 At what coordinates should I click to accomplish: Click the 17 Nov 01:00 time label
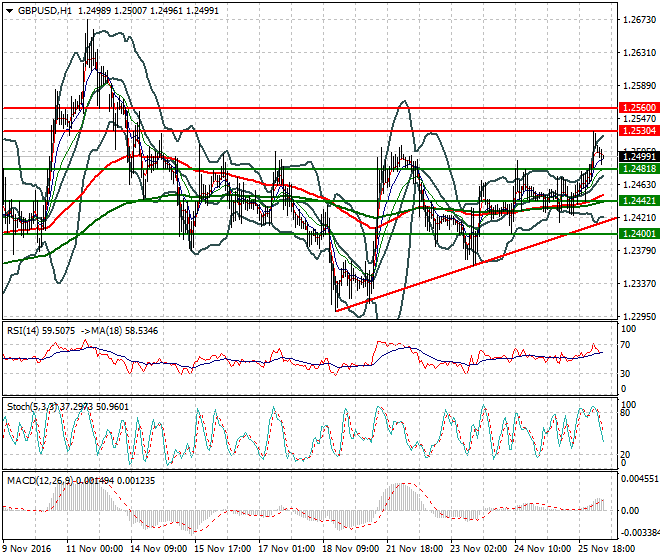click(x=287, y=549)
